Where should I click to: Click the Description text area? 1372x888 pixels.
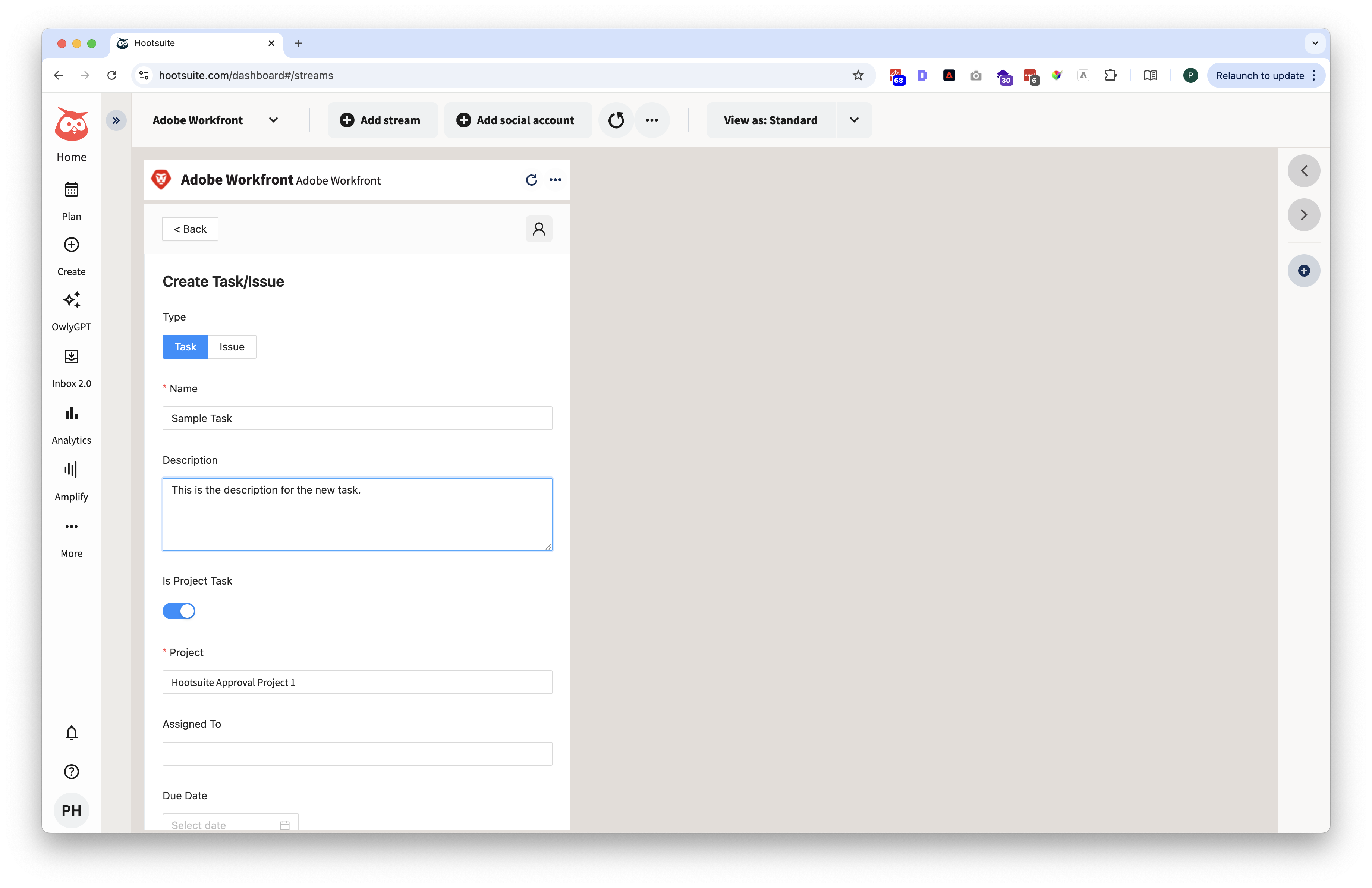point(358,514)
